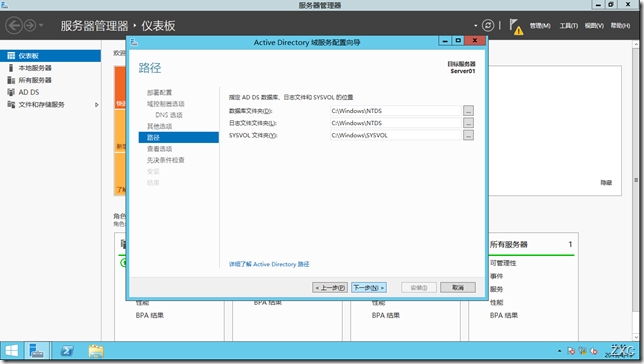This screenshot has height=364, width=644.
Task: Launch PowerShell from the taskbar
Action: [x=67, y=351]
